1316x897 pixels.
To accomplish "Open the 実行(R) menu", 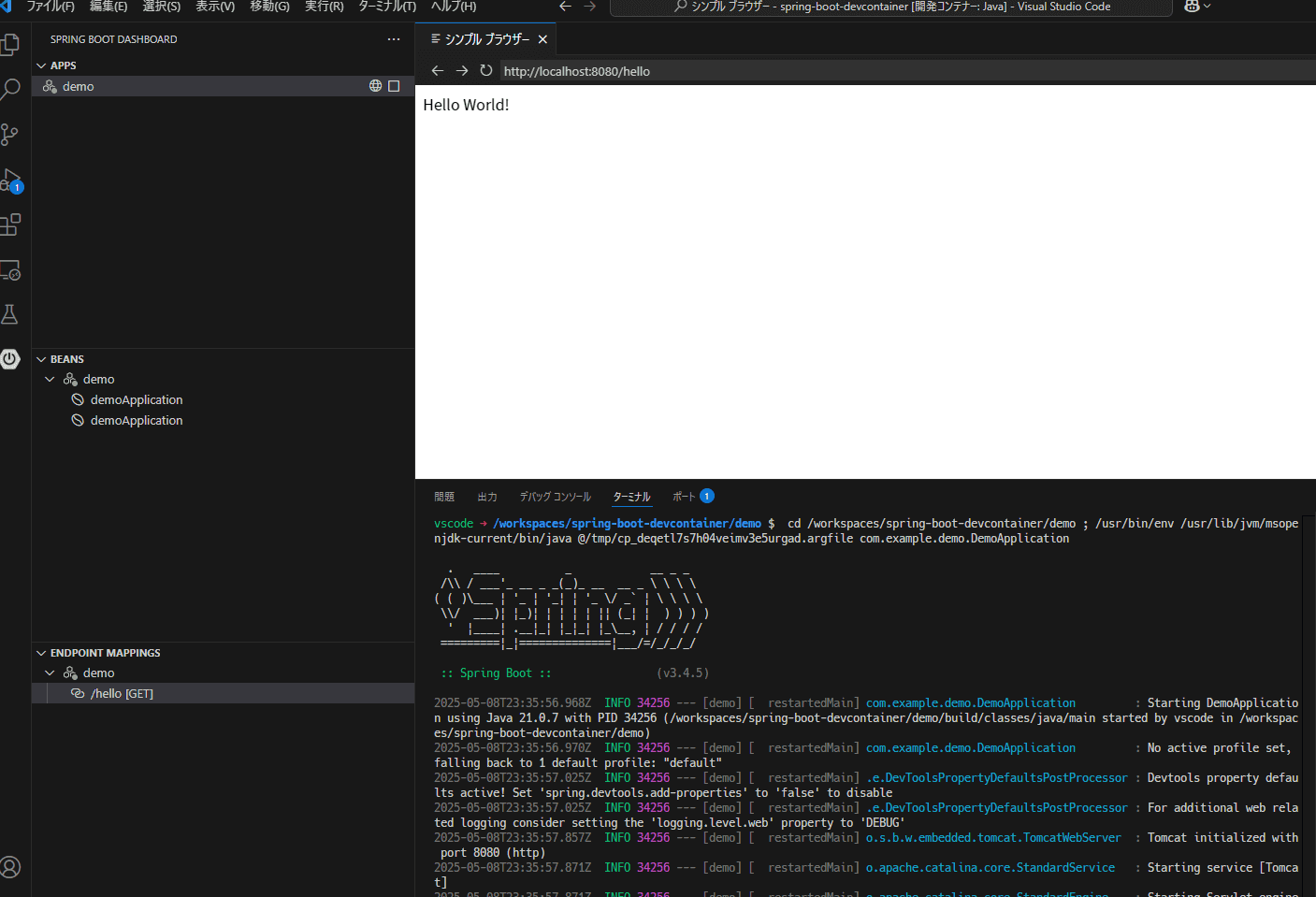I will coord(324,7).
